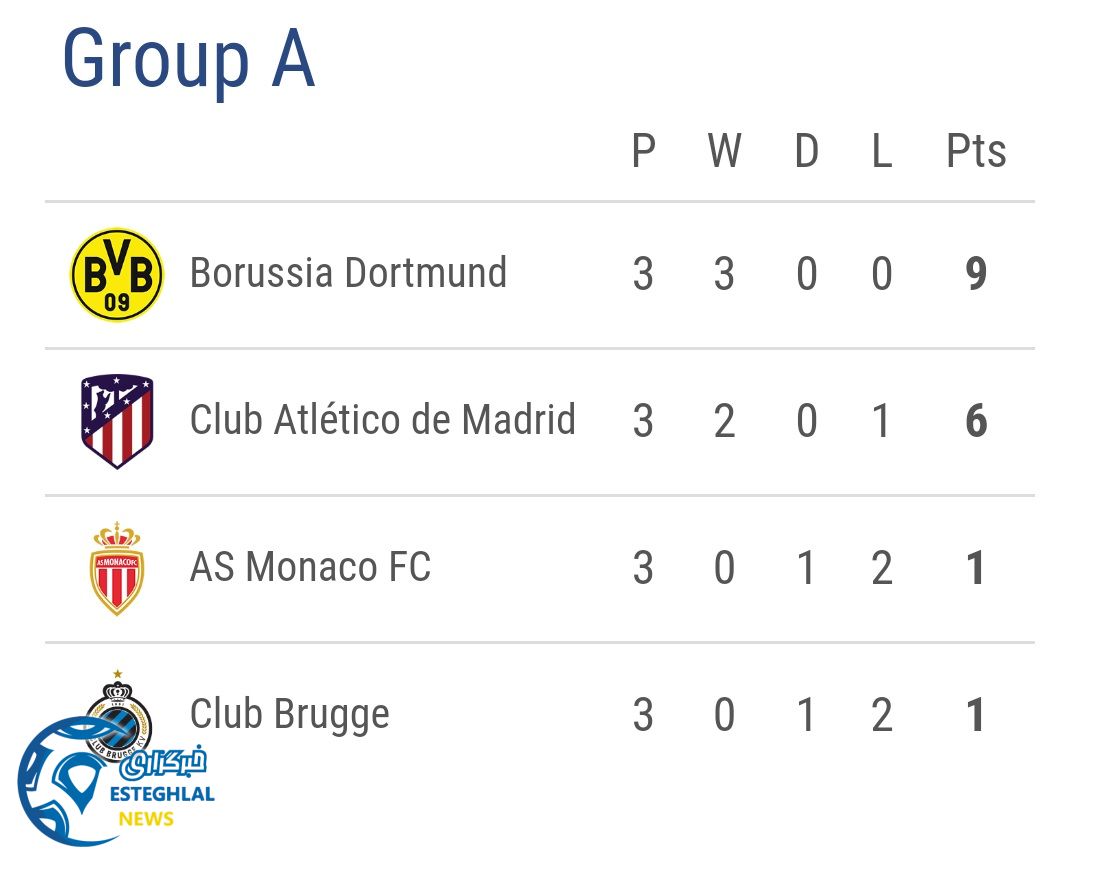Click the Borussia Dortmund club crest
The height and width of the screenshot is (878, 1120).
117,274
